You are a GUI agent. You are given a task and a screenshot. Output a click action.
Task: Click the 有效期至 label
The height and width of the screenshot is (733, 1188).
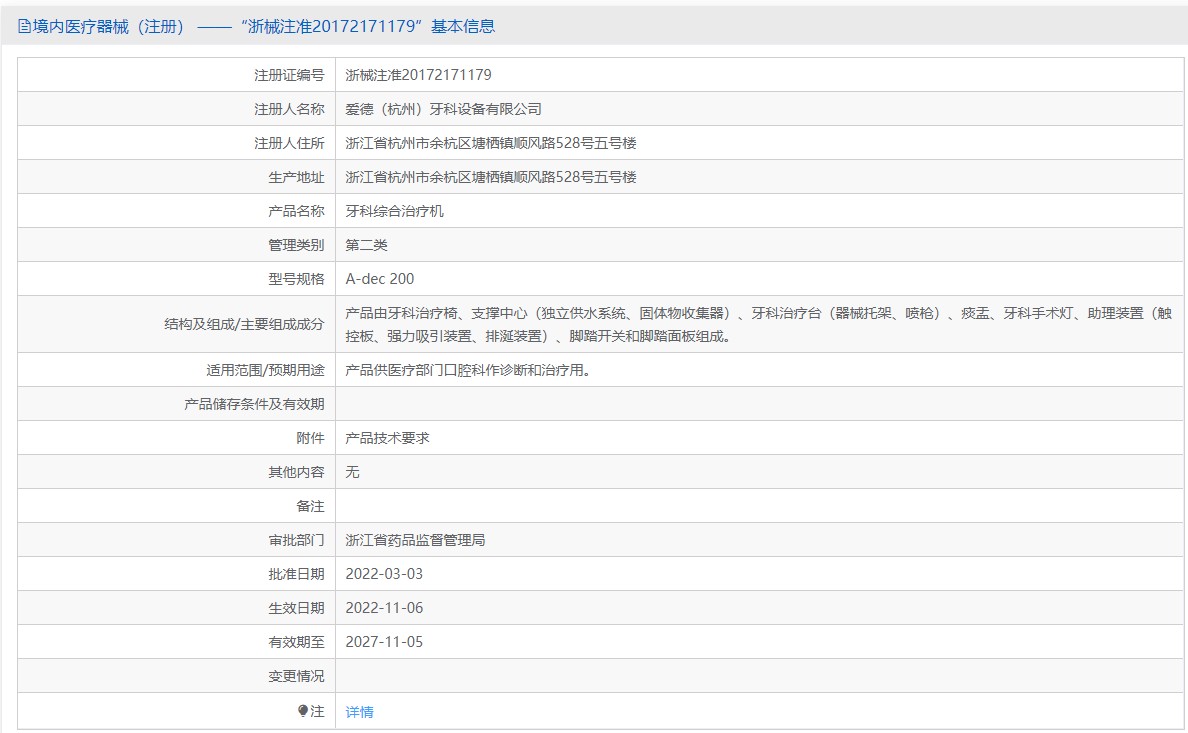[x=296, y=642]
